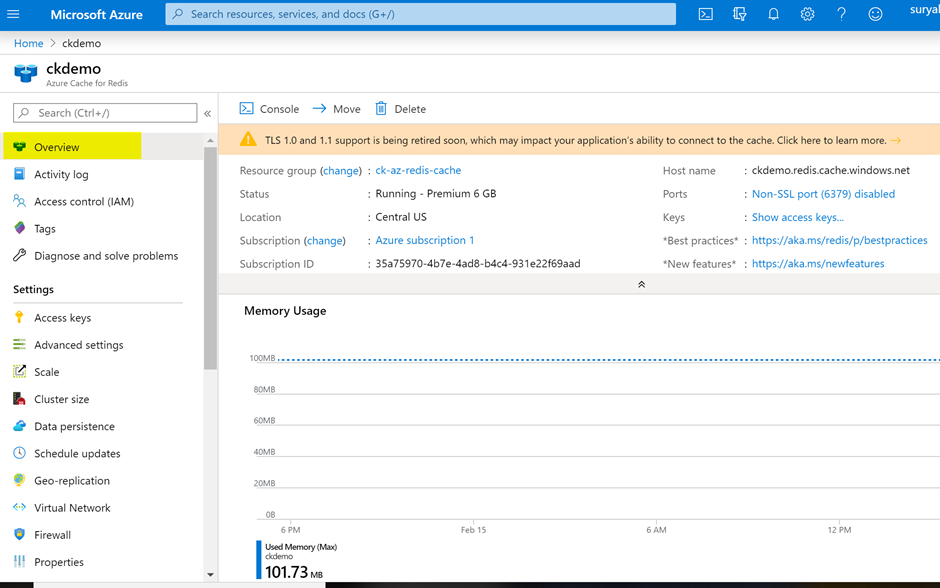Click Show access keys link

point(797,217)
